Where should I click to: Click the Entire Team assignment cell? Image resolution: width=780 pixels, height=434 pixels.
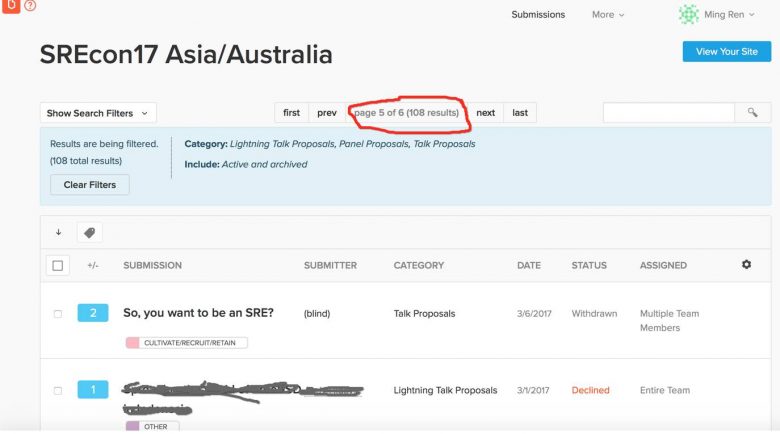665,390
